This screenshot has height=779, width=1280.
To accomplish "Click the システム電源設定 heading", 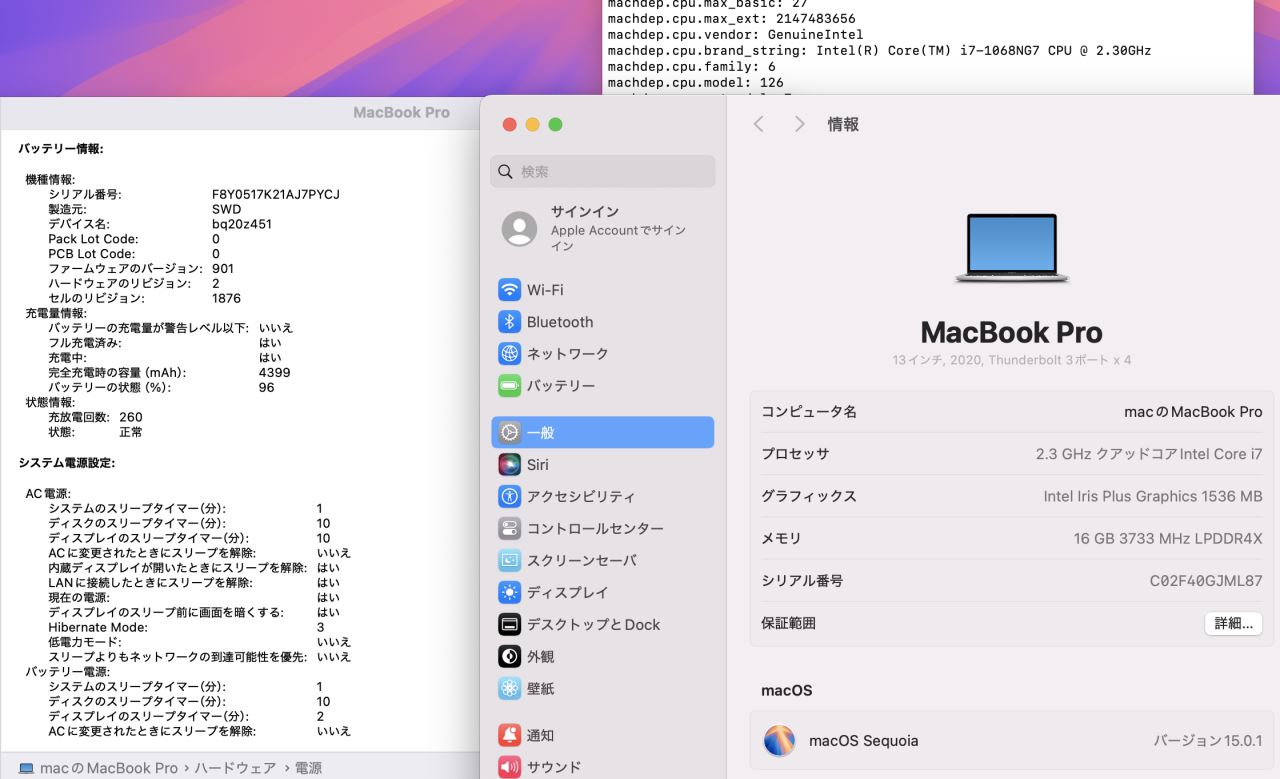I will 67,463.
